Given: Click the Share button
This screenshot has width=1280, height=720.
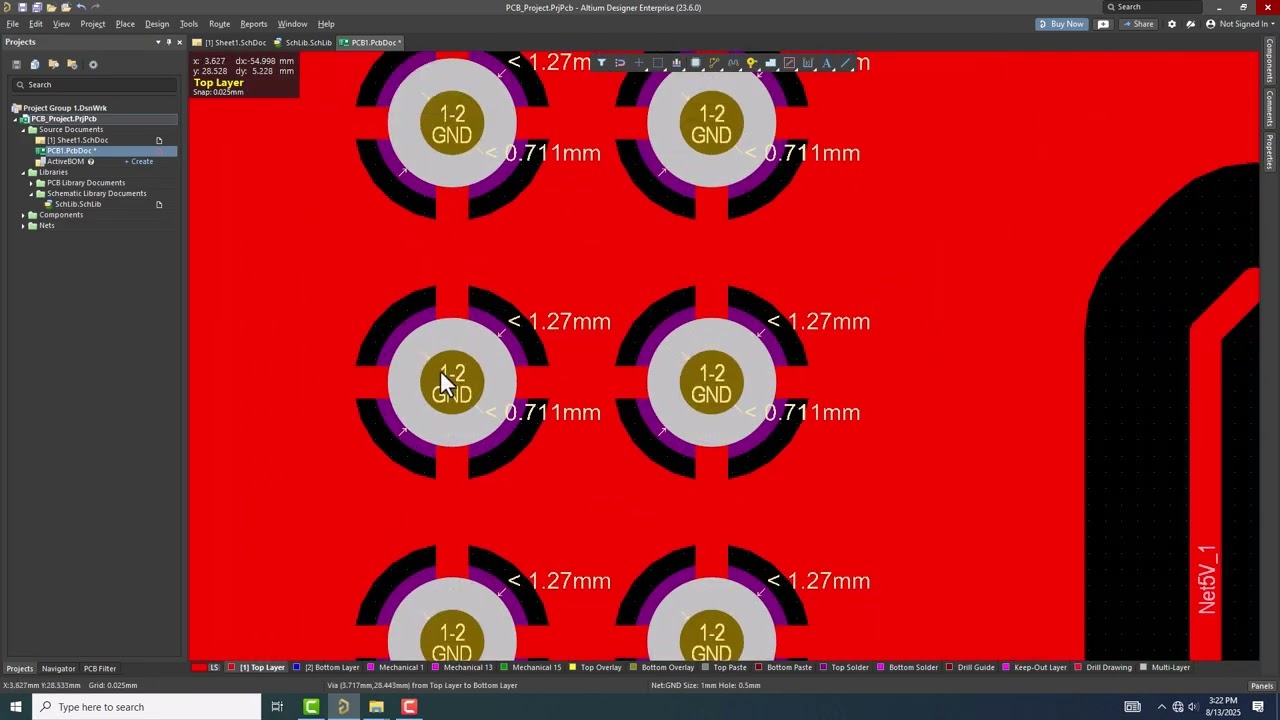Looking at the screenshot, I should pyautogui.click(x=1138, y=24).
